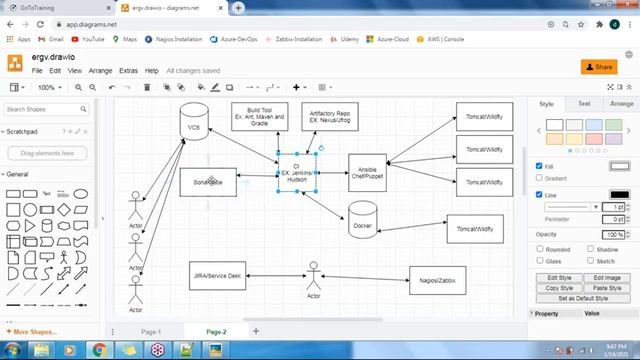Click the Copy Style button
Screen dimensions: 640x360
tap(559, 288)
